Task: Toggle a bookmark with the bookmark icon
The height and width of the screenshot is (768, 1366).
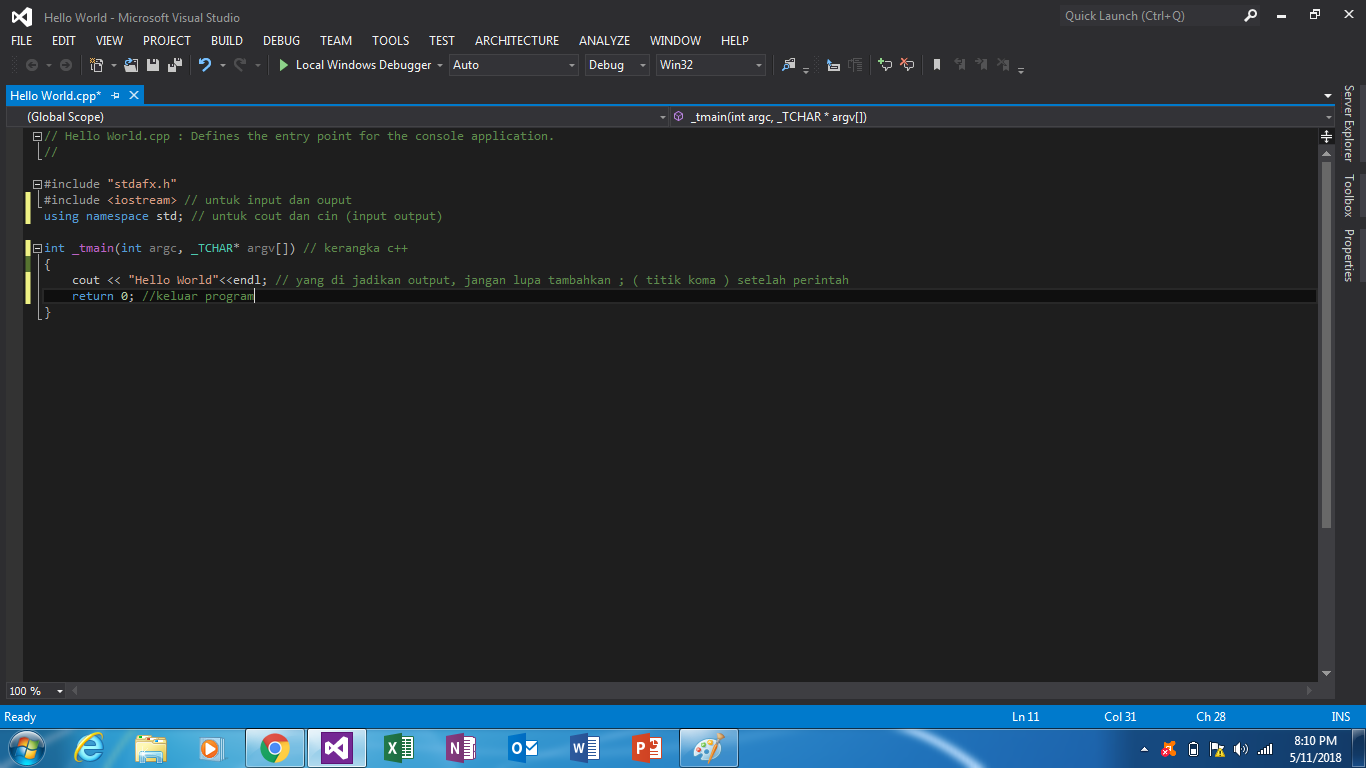Action: click(x=937, y=65)
